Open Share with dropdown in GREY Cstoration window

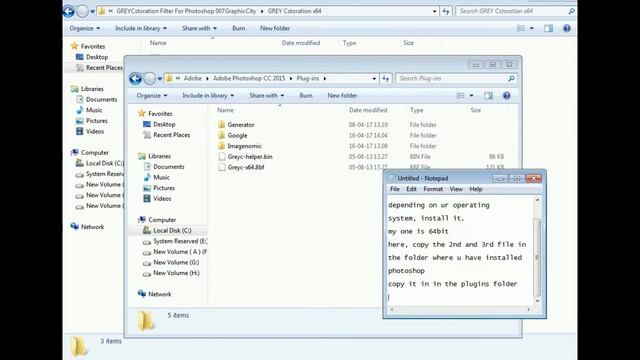point(199,28)
